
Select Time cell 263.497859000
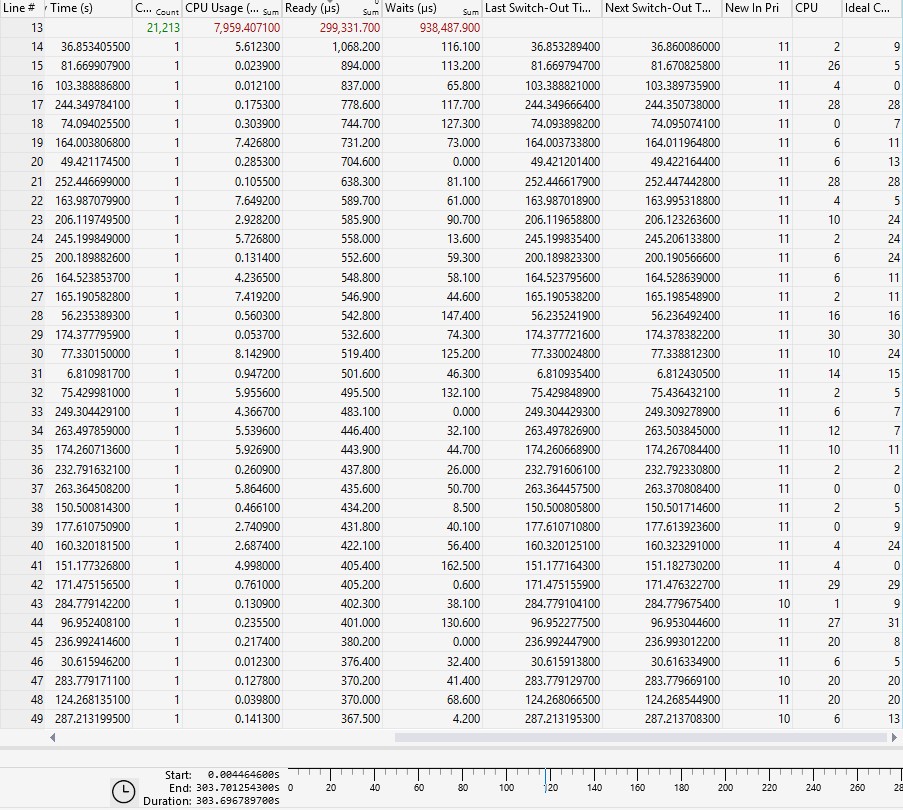coord(93,431)
